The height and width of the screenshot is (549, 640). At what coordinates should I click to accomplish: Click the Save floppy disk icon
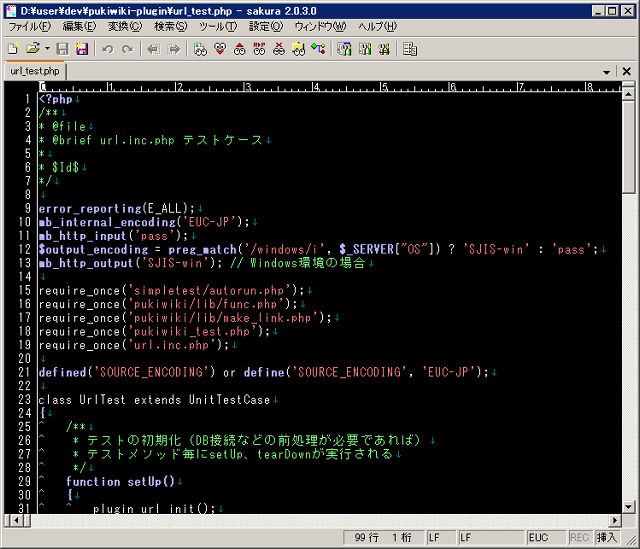pos(62,48)
